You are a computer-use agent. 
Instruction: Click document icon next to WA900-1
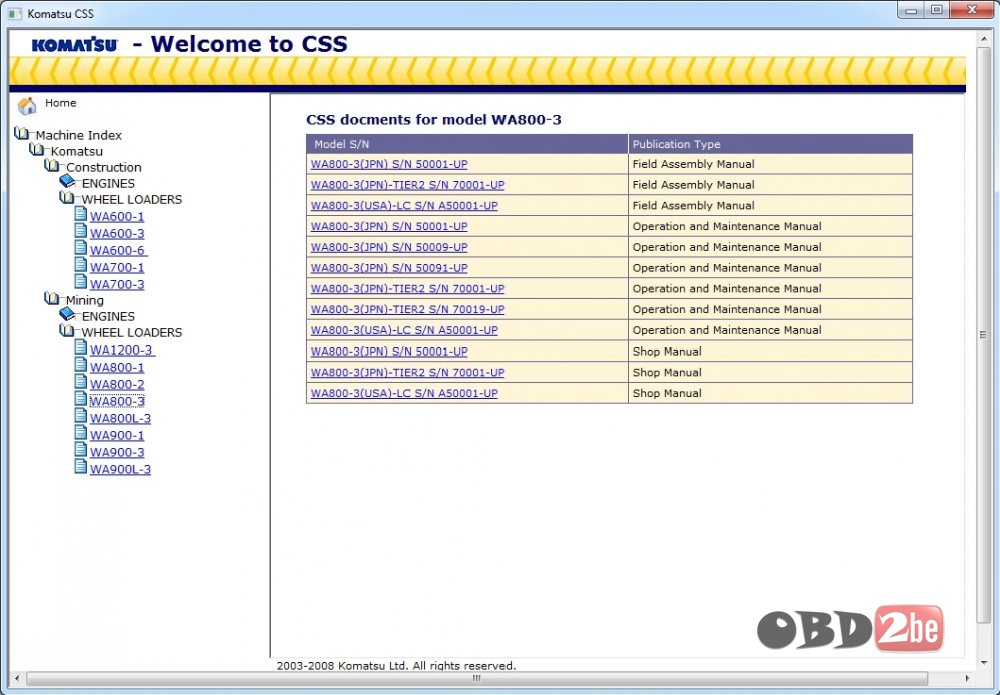click(x=80, y=432)
